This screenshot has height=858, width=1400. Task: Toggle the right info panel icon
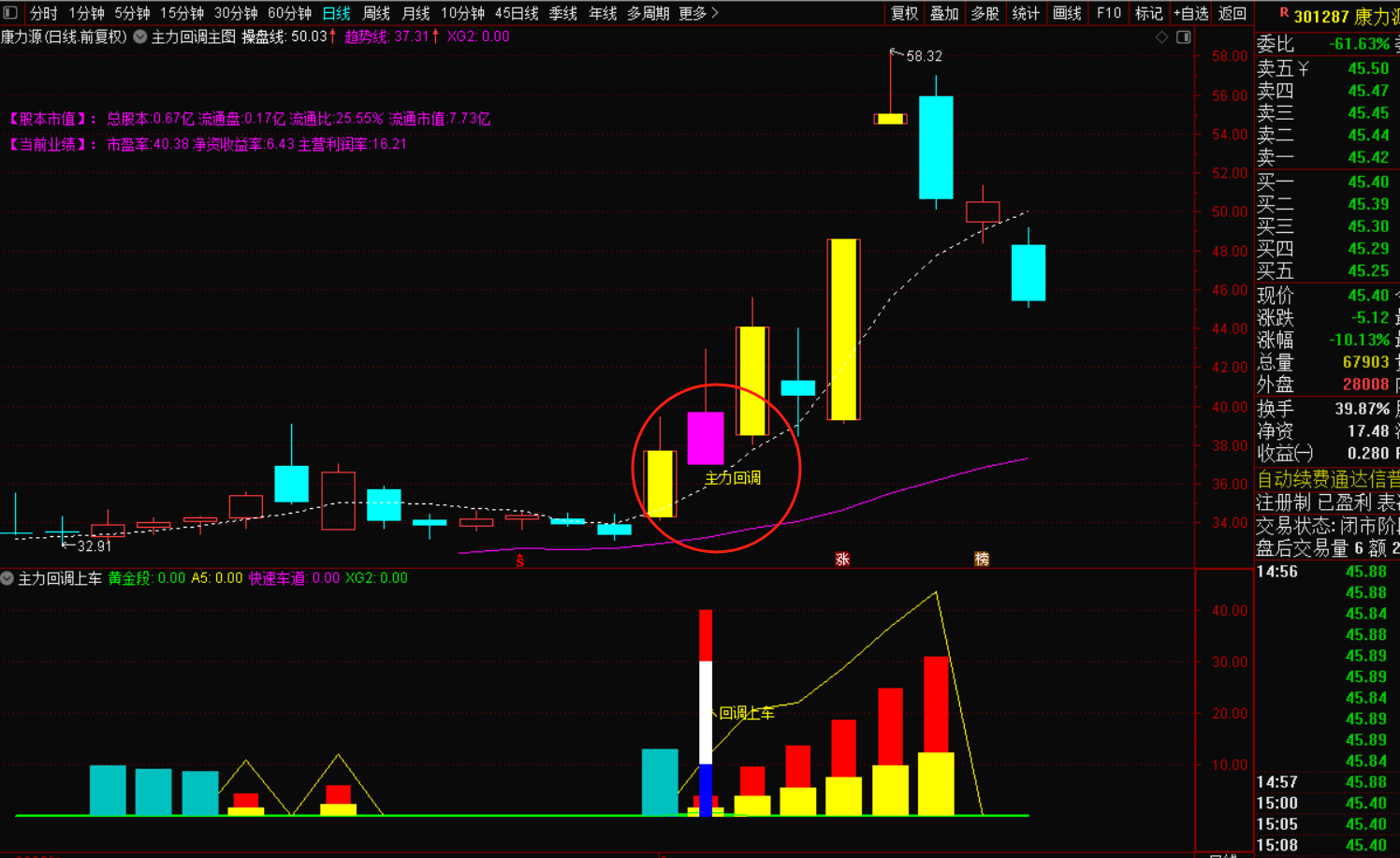tap(1183, 36)
